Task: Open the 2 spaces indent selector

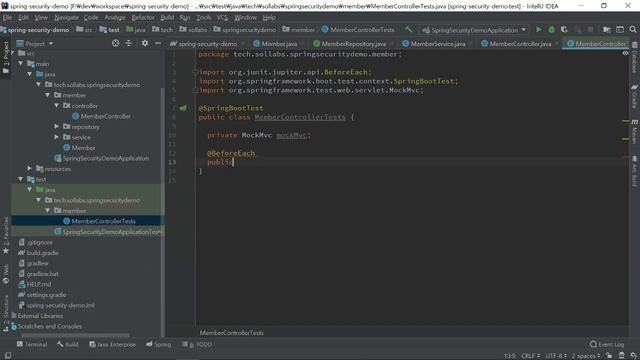Action: [585, 356]
